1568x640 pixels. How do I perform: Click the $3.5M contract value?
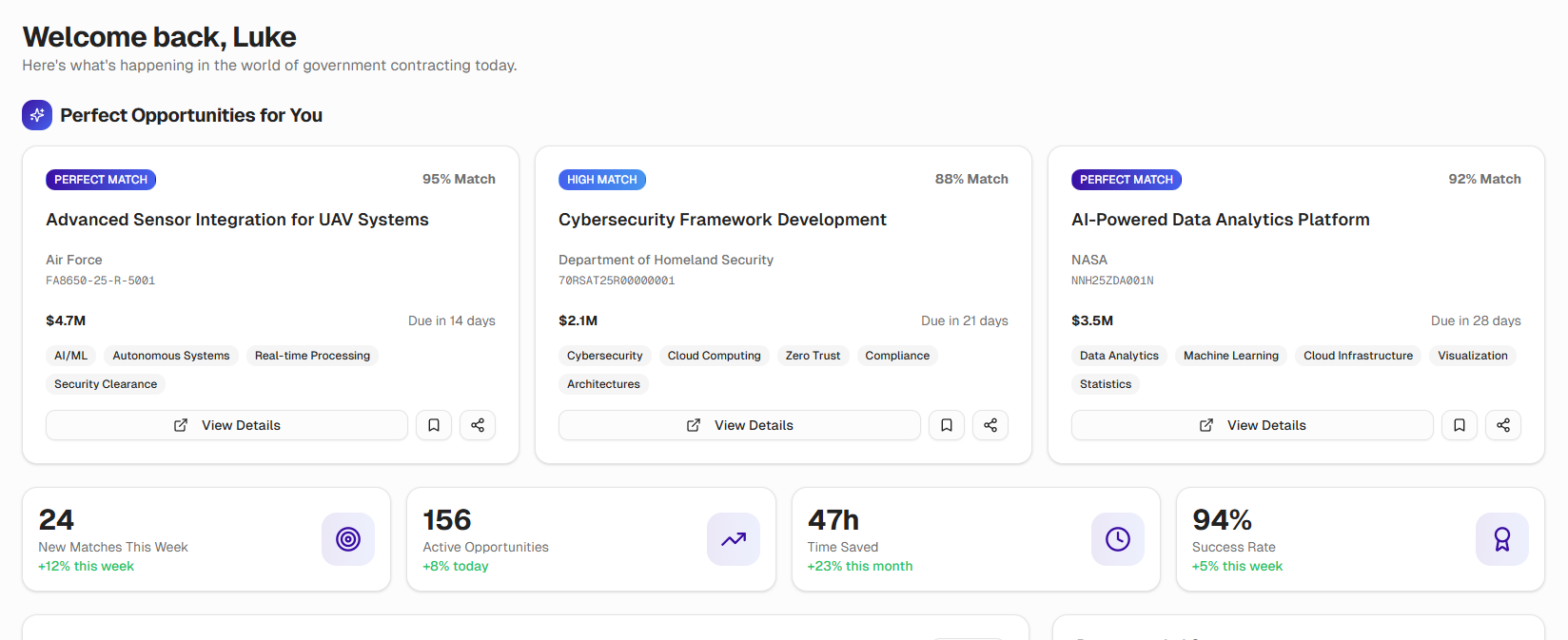pos(1092,320)
